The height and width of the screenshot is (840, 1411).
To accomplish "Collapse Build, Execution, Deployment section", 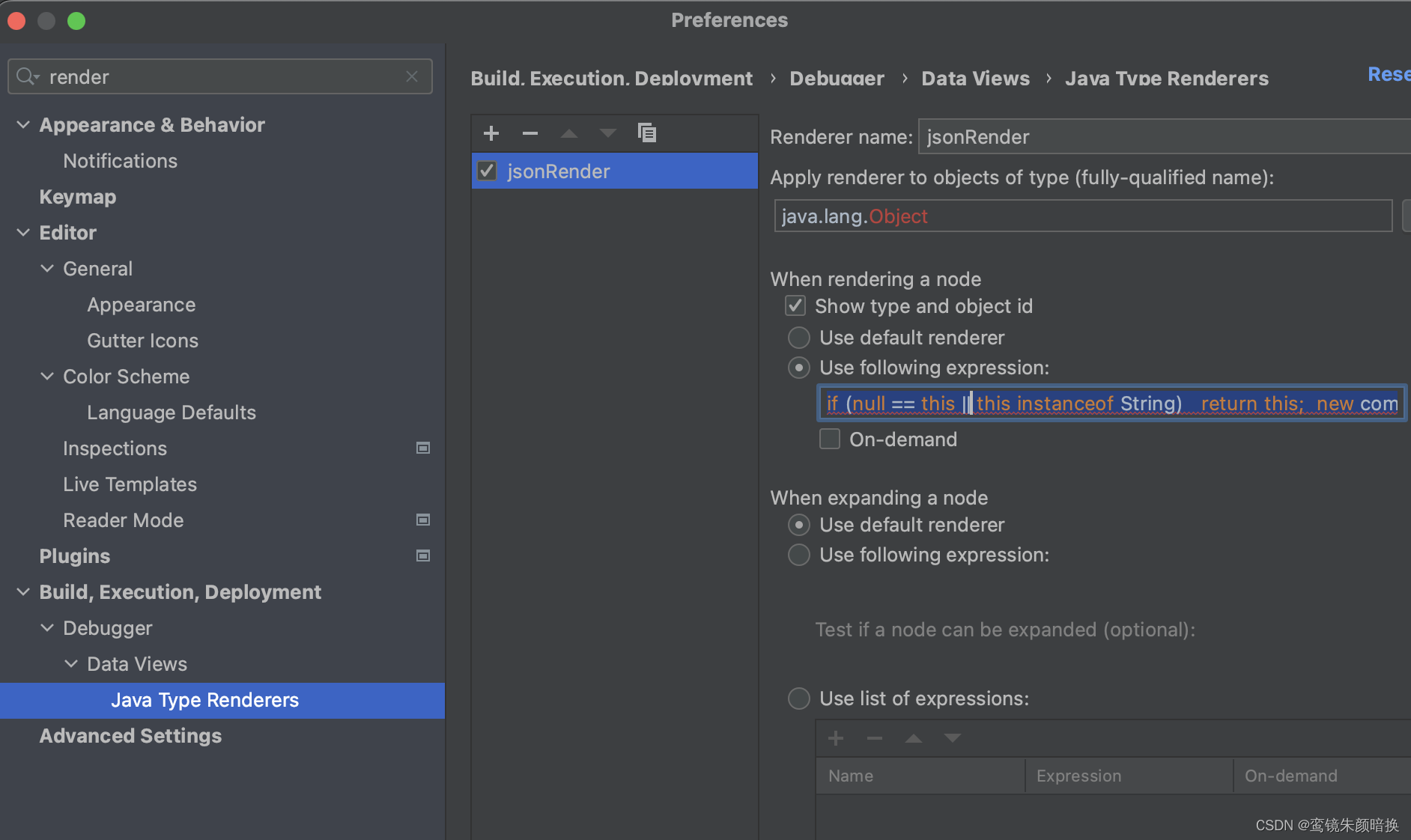I will [23, 591].
